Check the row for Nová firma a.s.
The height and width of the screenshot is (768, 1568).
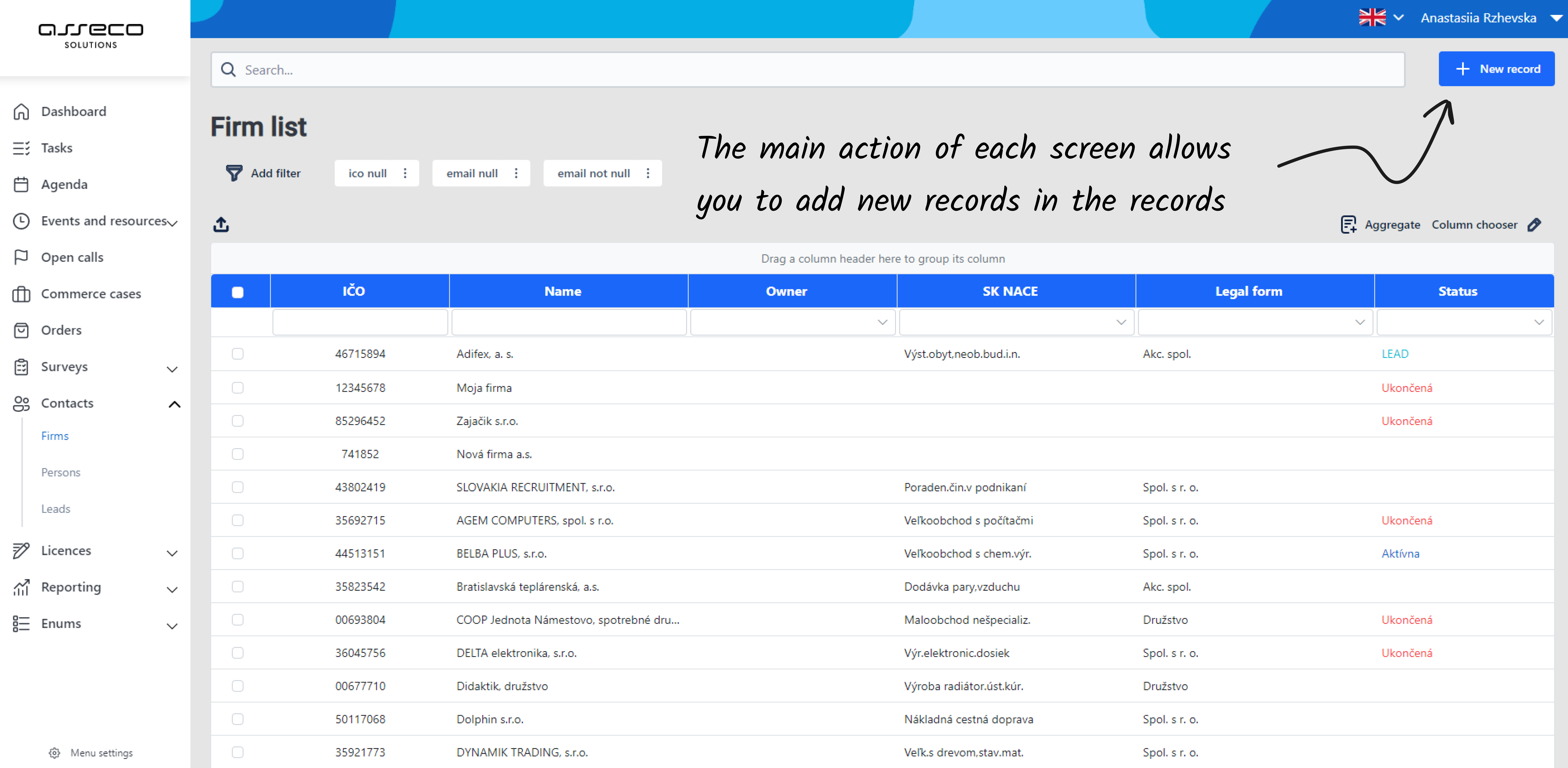point(237,454)
